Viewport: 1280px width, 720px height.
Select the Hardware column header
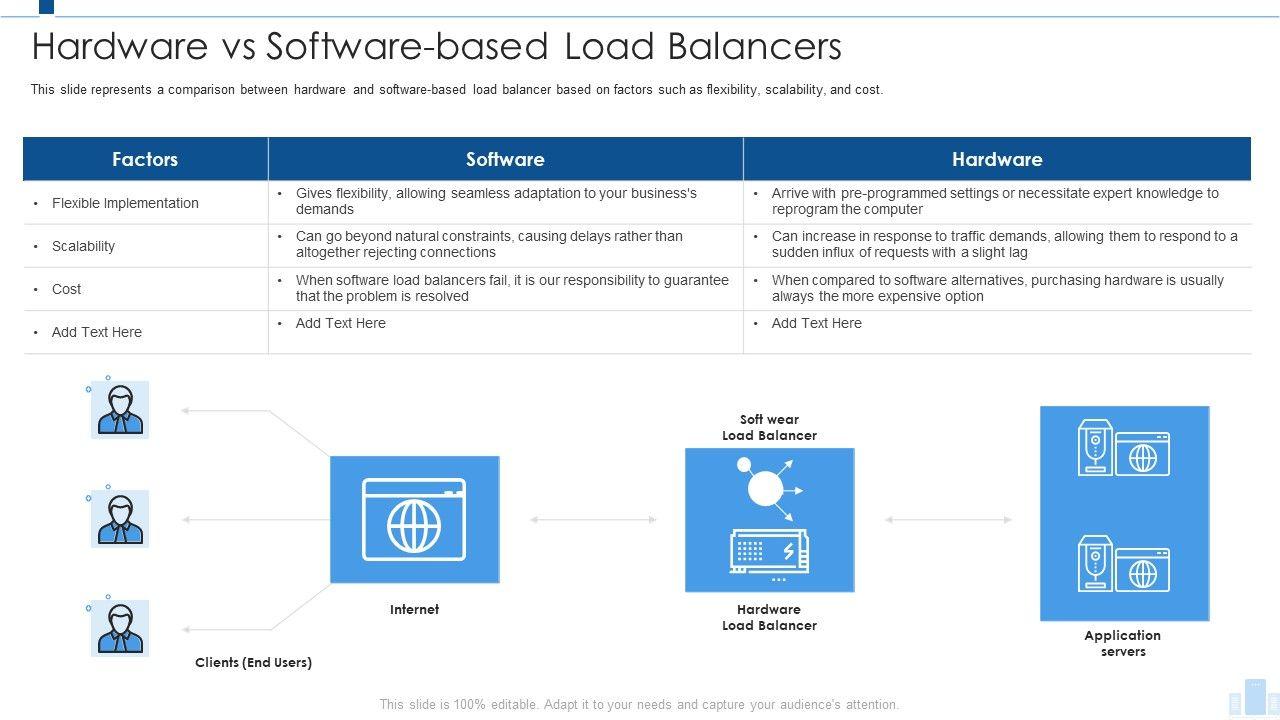997,159
